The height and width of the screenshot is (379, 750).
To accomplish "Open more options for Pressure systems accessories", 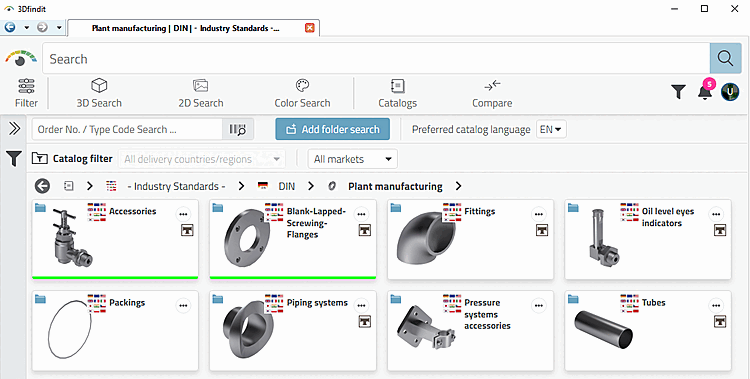I will tap(539, 305).
